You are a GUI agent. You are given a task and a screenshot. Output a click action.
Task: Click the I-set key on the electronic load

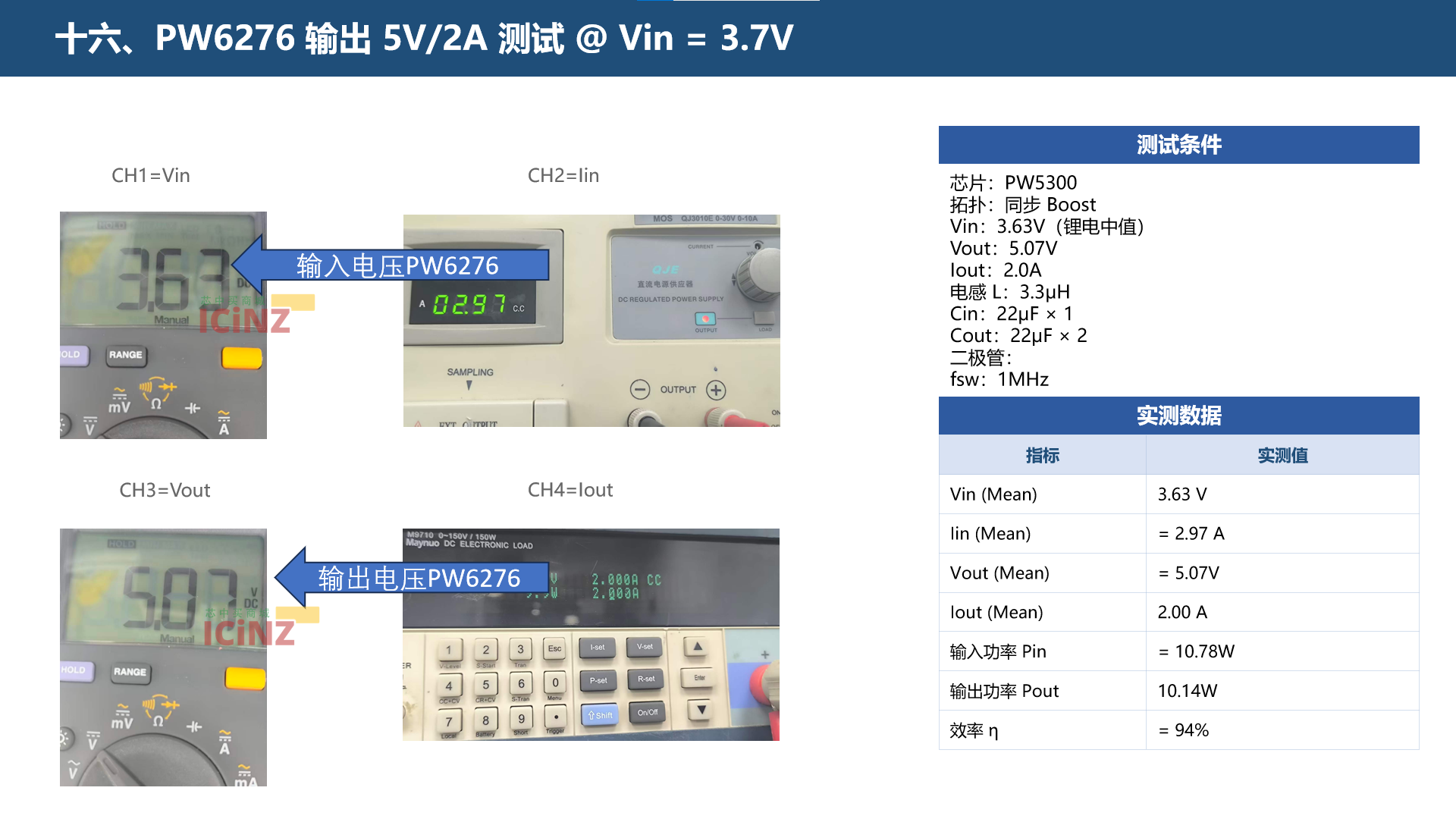pyautogui.click(x=598, y=648)
